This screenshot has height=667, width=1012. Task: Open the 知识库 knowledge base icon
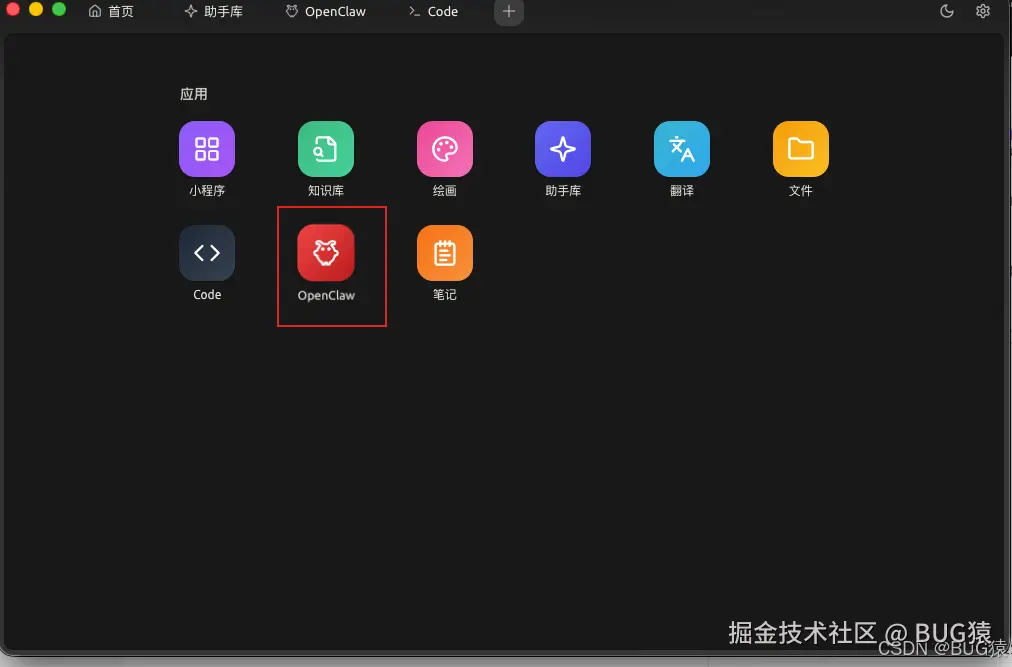pos(325,148)
